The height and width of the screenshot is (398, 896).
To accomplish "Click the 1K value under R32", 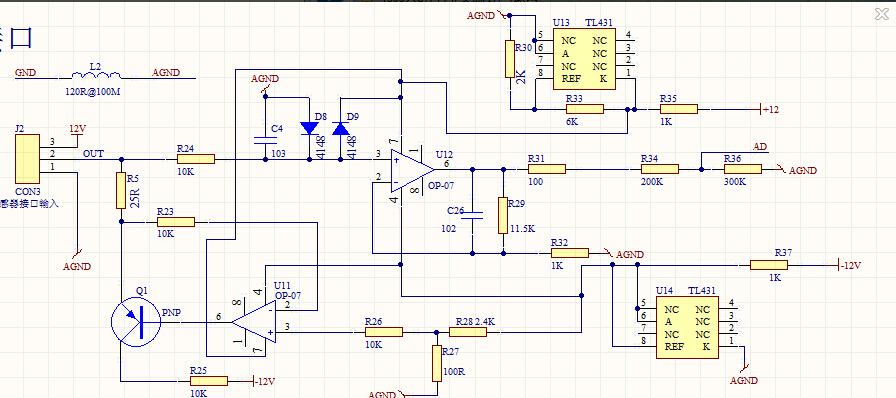I will (x=557, y=266).
